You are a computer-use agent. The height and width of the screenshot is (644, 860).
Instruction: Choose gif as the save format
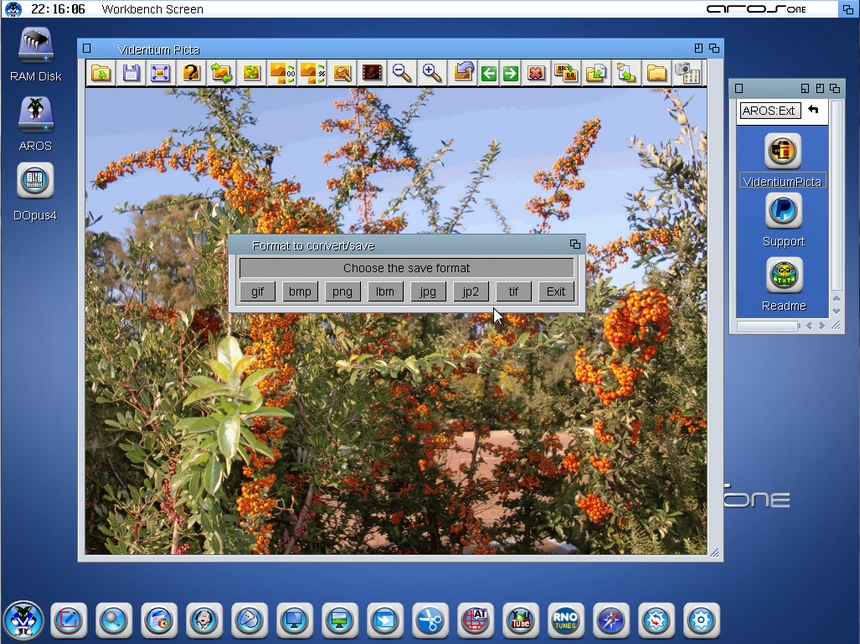(257, 292)
